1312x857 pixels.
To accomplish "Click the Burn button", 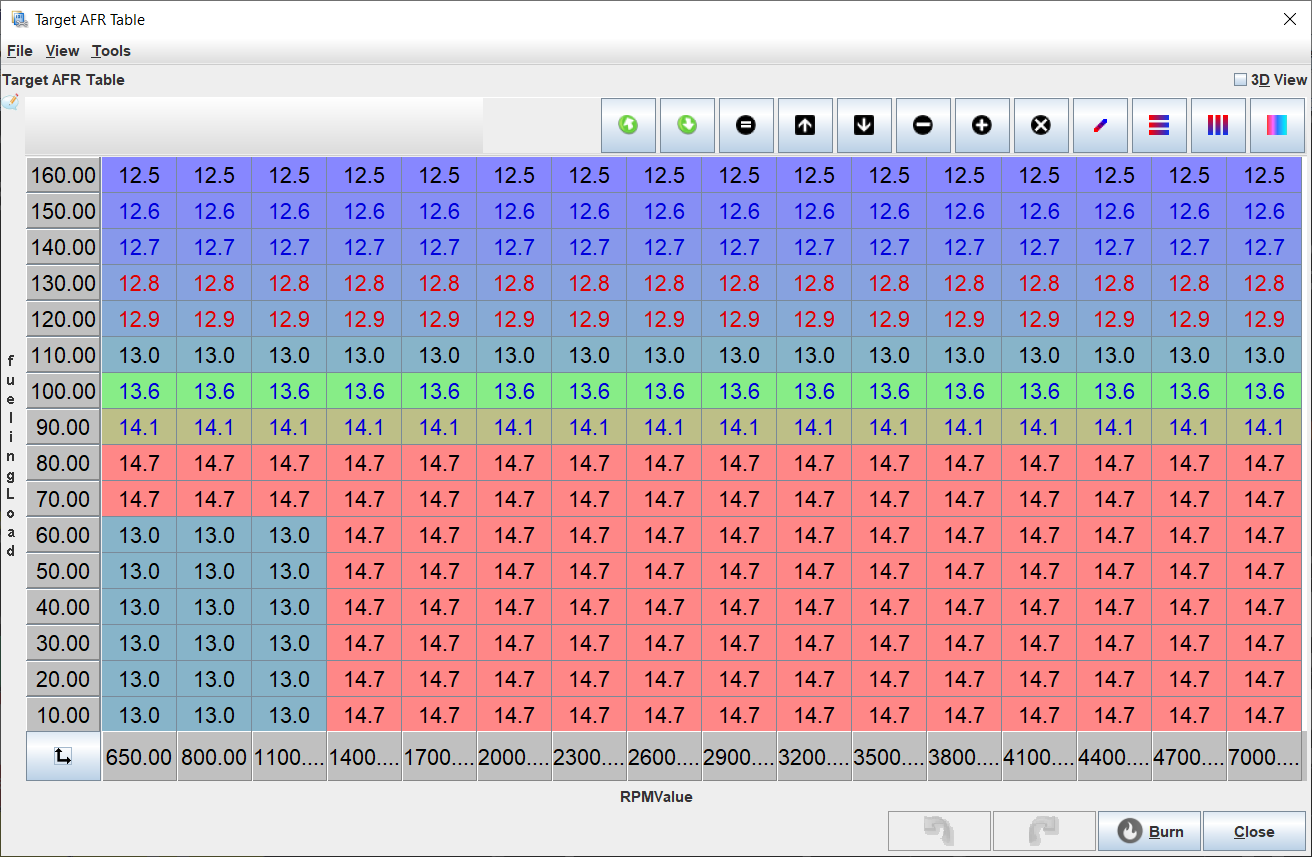I will (1149, 831).
